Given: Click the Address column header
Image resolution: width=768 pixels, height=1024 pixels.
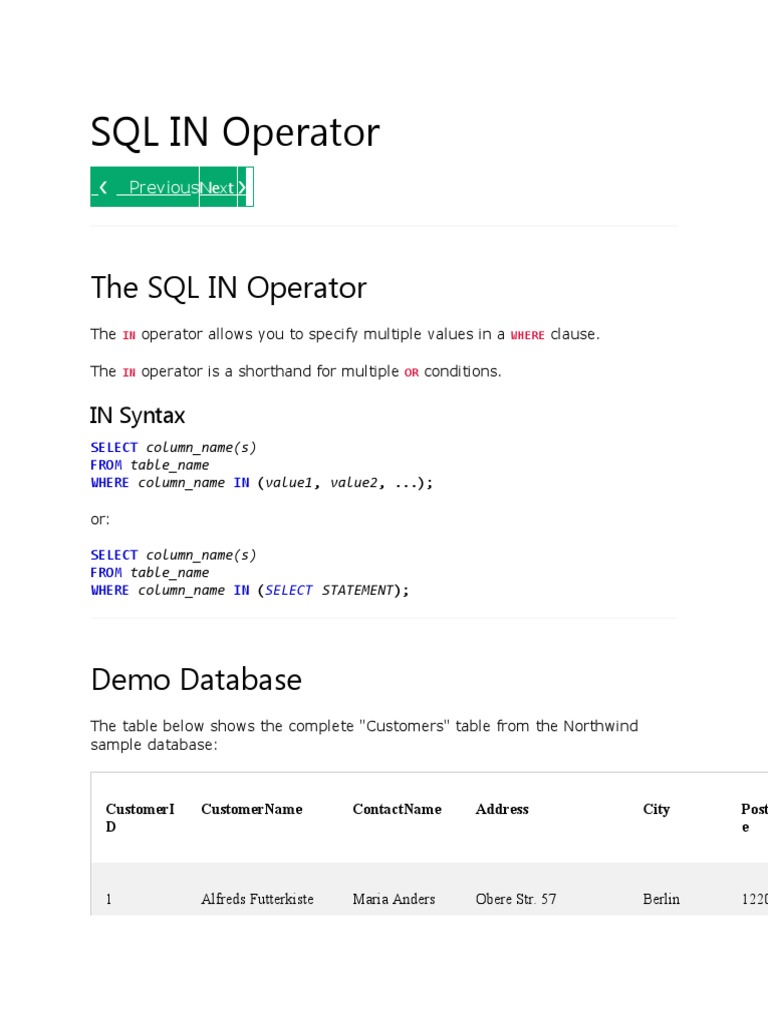Looking at the screenshot, I should click(x=502, y=809).
